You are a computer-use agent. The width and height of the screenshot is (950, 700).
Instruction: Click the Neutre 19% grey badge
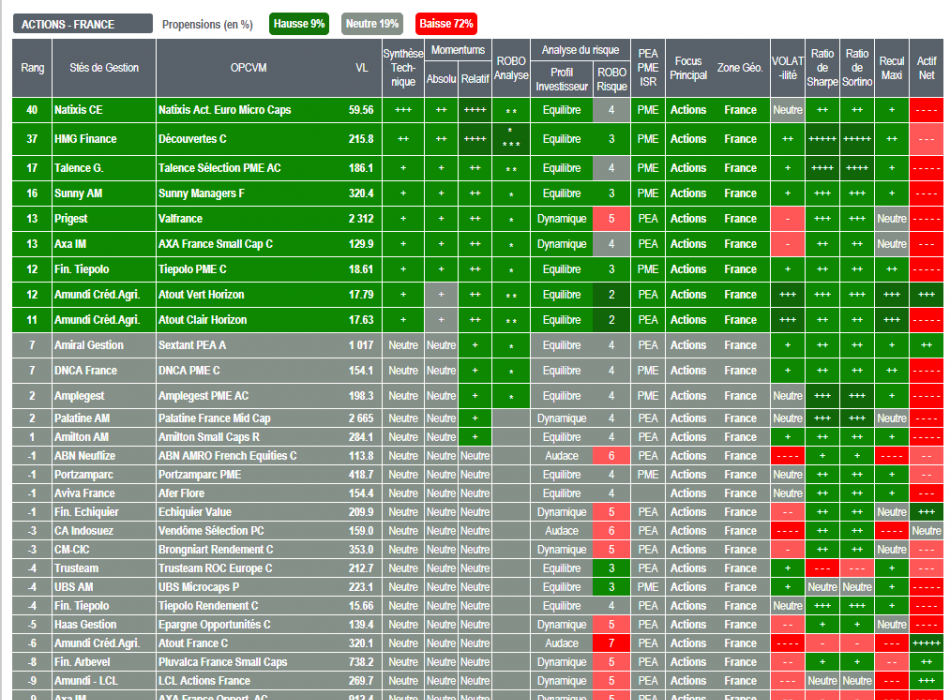(x=372, y=24)
